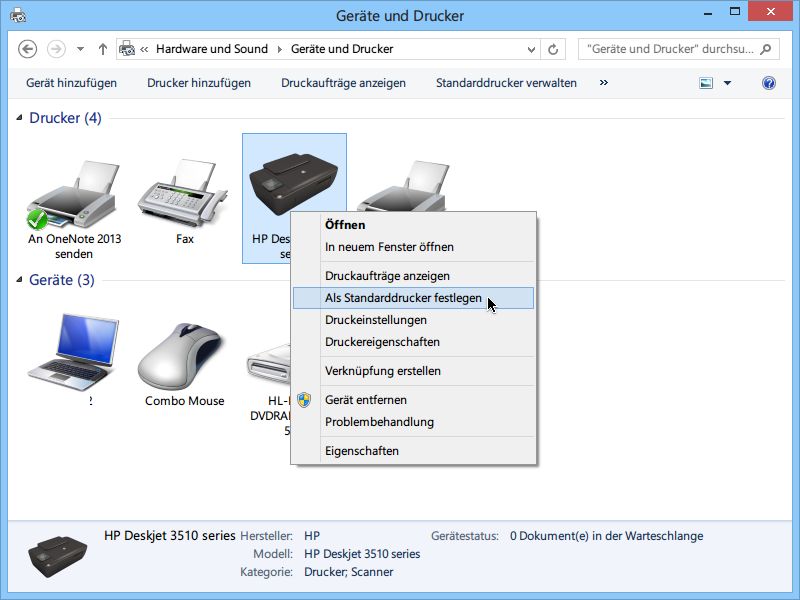Start Problembehandlung from context menu

pos(413,422)
